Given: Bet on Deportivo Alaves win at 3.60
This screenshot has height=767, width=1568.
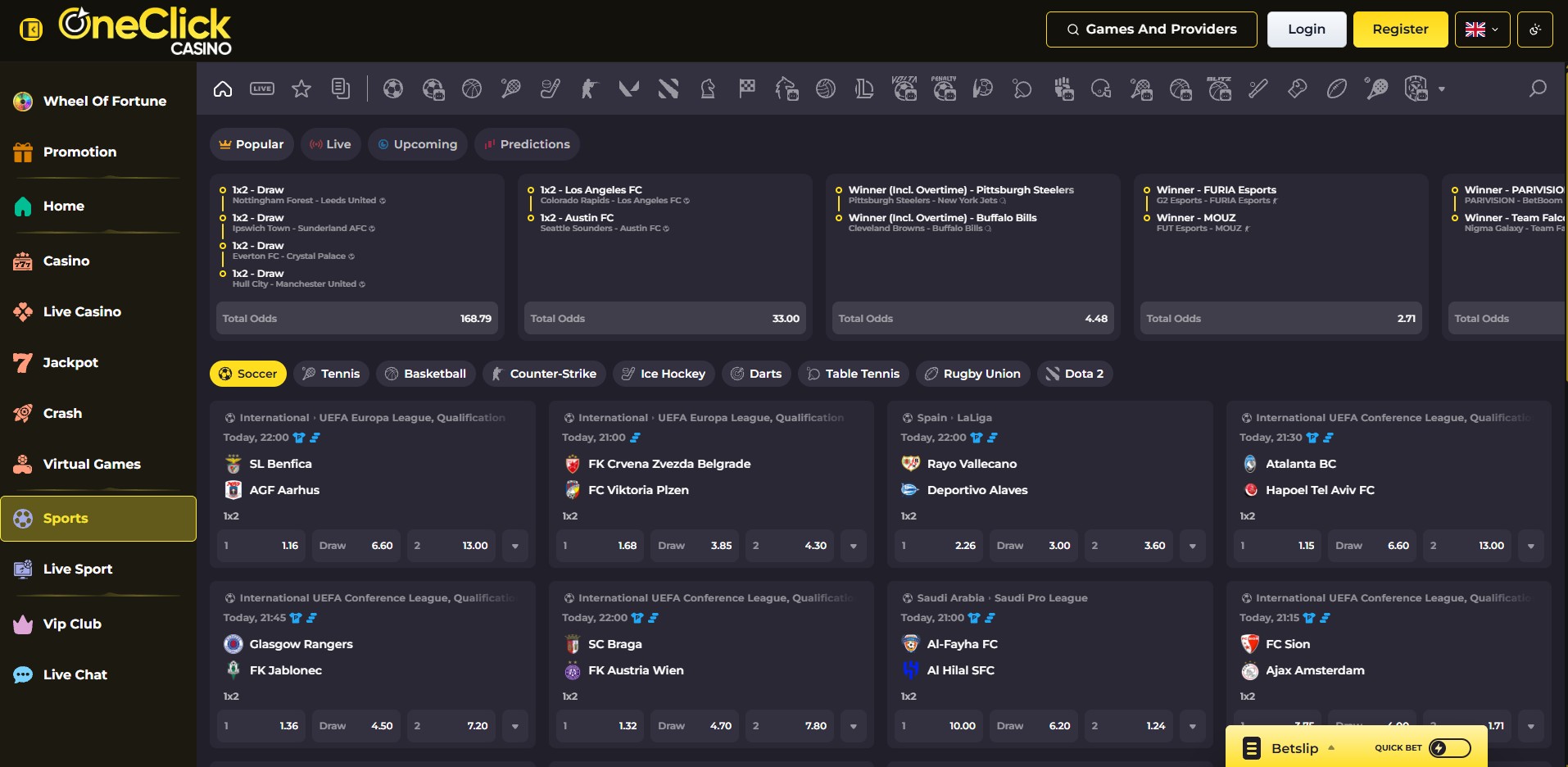Looking at the screenshot, I should click(x=1129, y=546).
